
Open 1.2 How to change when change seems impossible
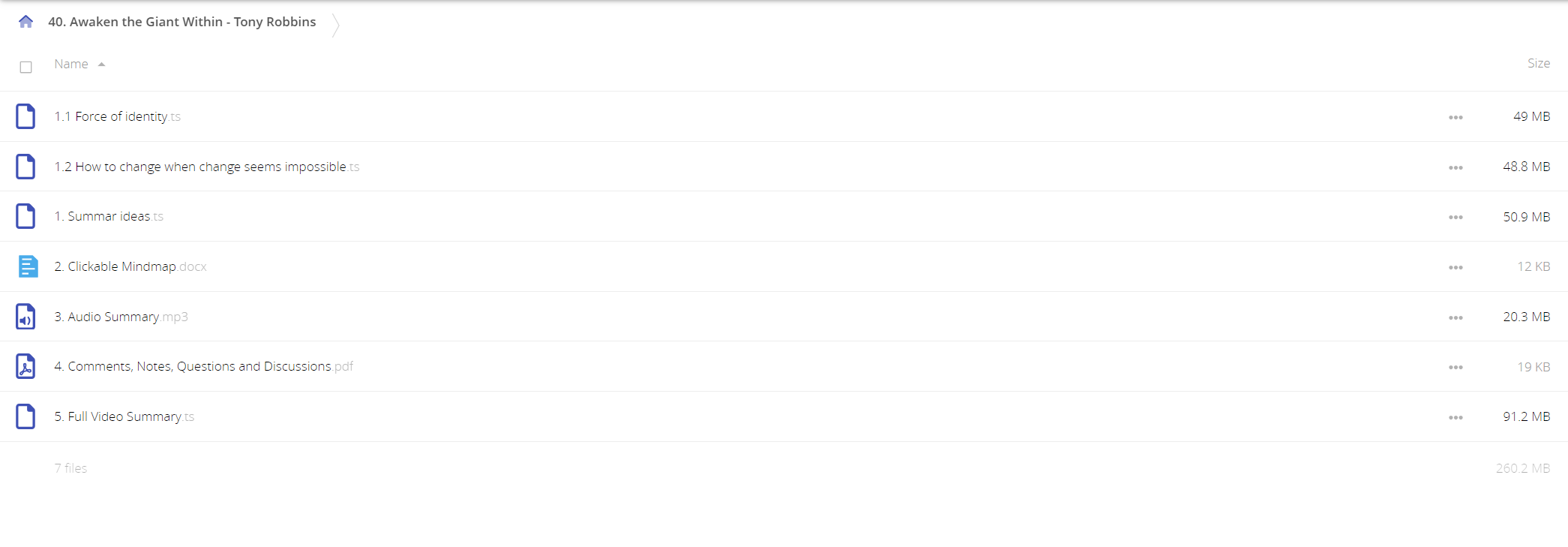point(206,167)
